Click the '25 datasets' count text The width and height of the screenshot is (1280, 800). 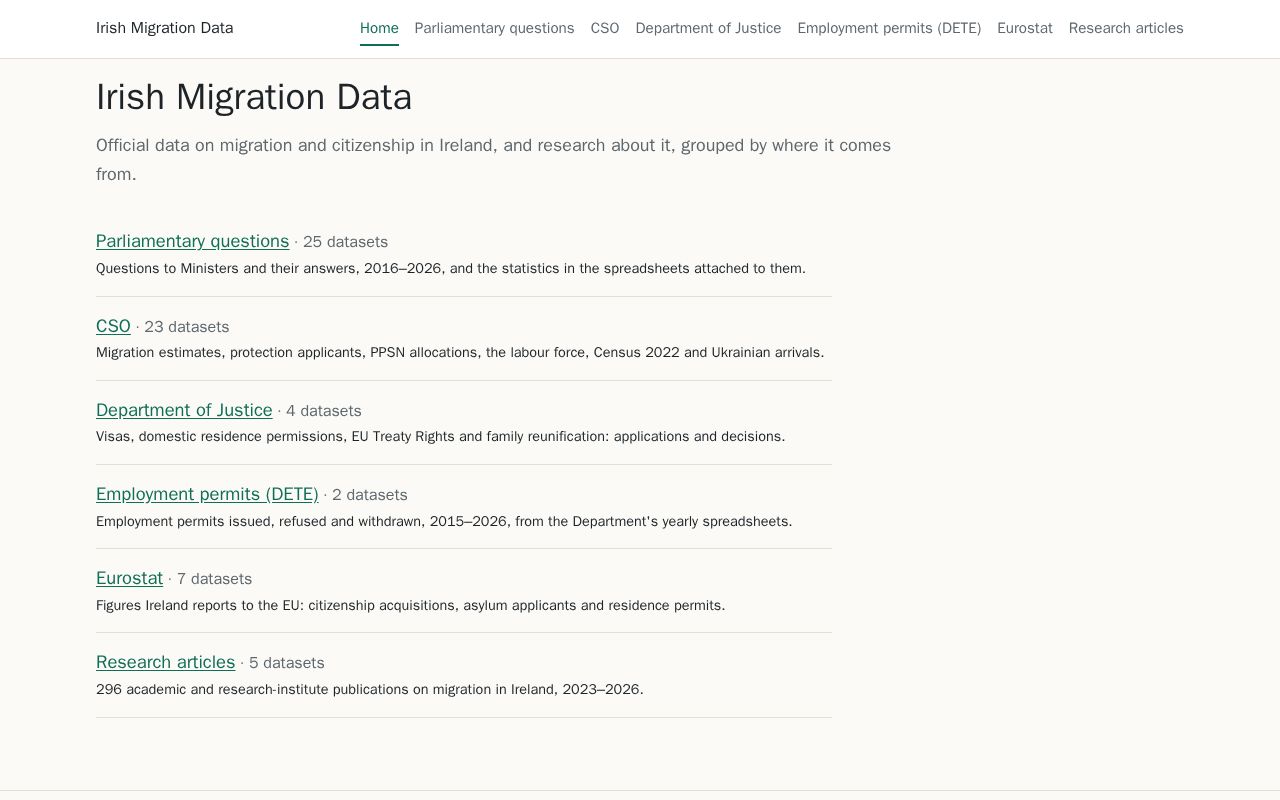(345, 242)
